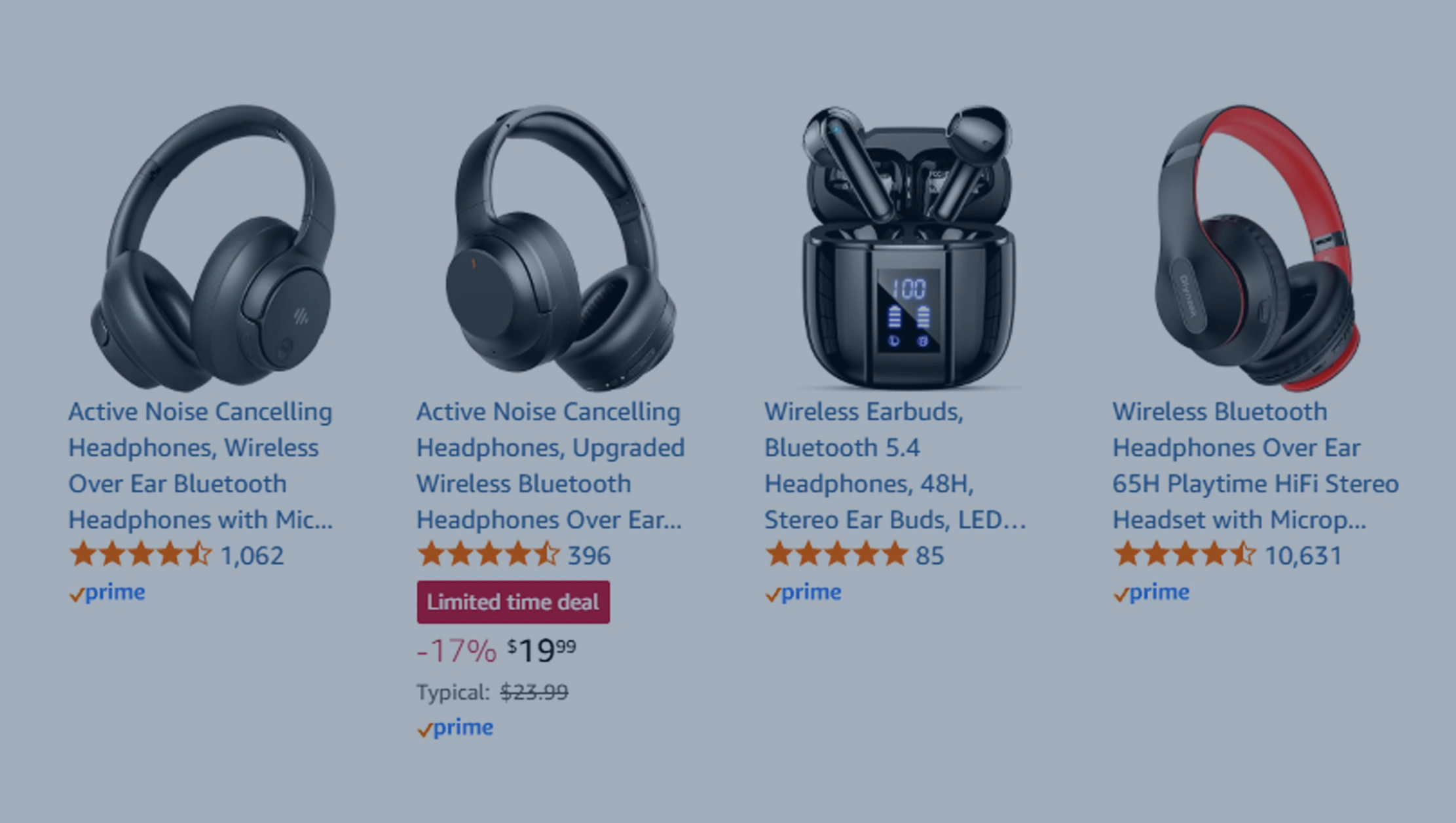Viewport: 1456px width, 823px height.
Task: Open the dark blue over-ear headphones image with logo
Action: point(213,247)
